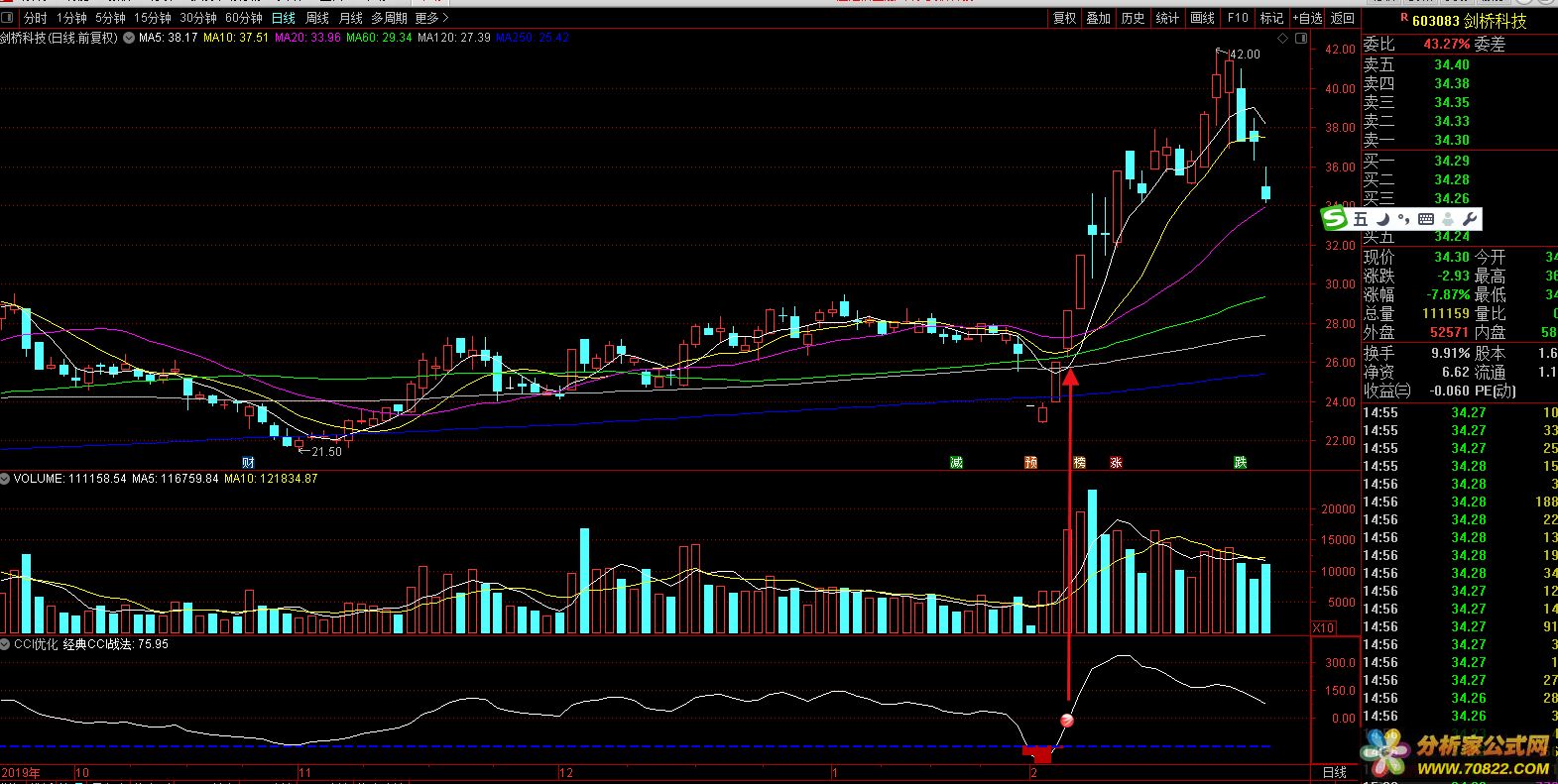Viewport: 1558px width, 784px height.
Task: Click the 跌 event marker below the candles
Action: [x=1240, y=462]
